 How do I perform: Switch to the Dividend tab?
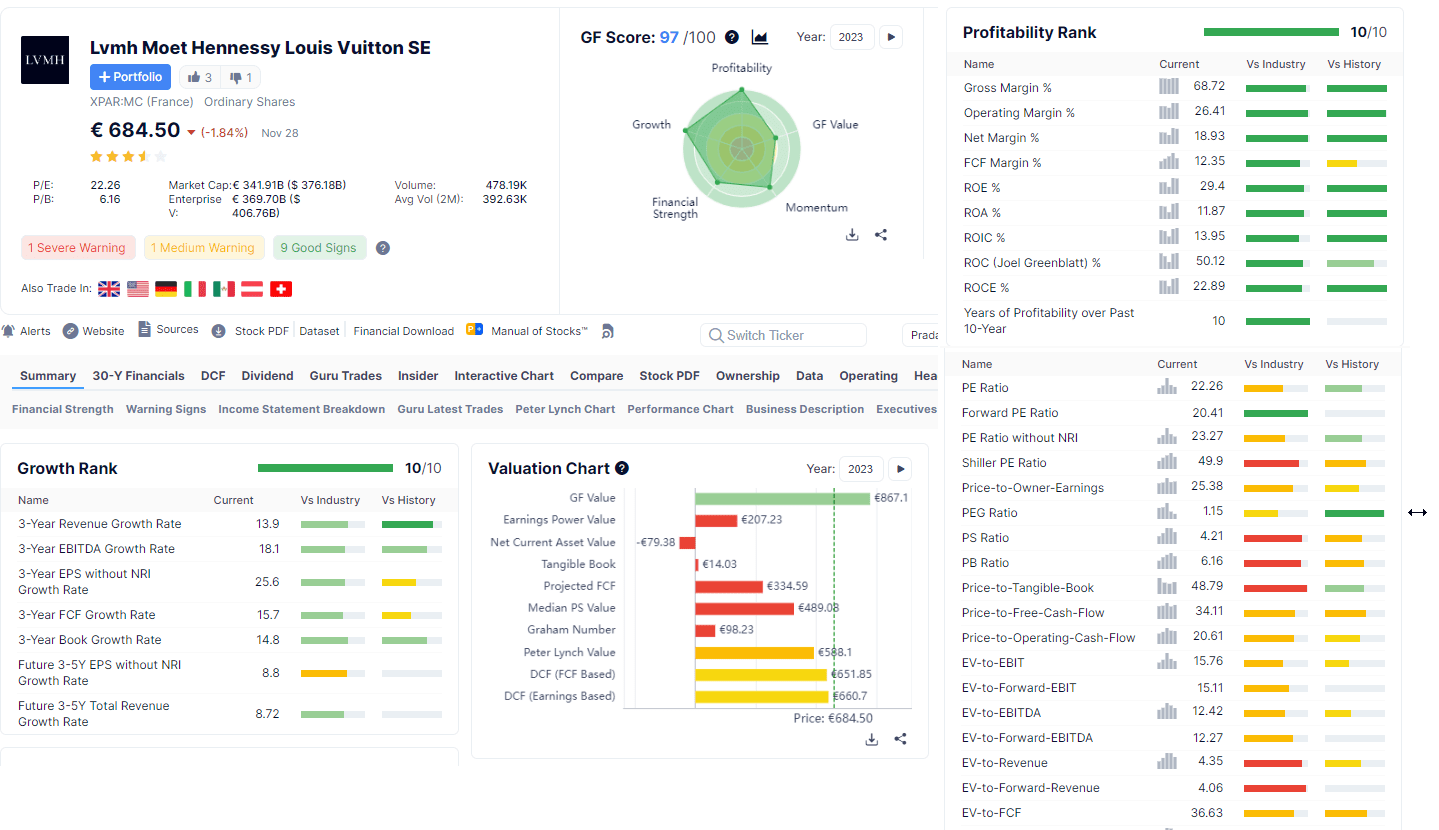coord(268,376)
